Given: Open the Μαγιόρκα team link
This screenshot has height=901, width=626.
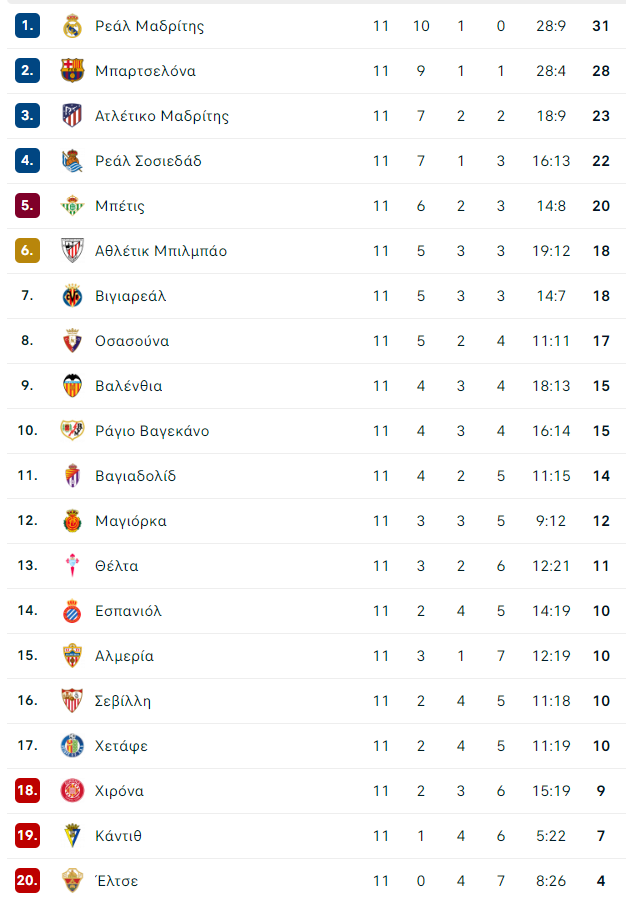Looking at the screenshot, I should coord(131,521).
